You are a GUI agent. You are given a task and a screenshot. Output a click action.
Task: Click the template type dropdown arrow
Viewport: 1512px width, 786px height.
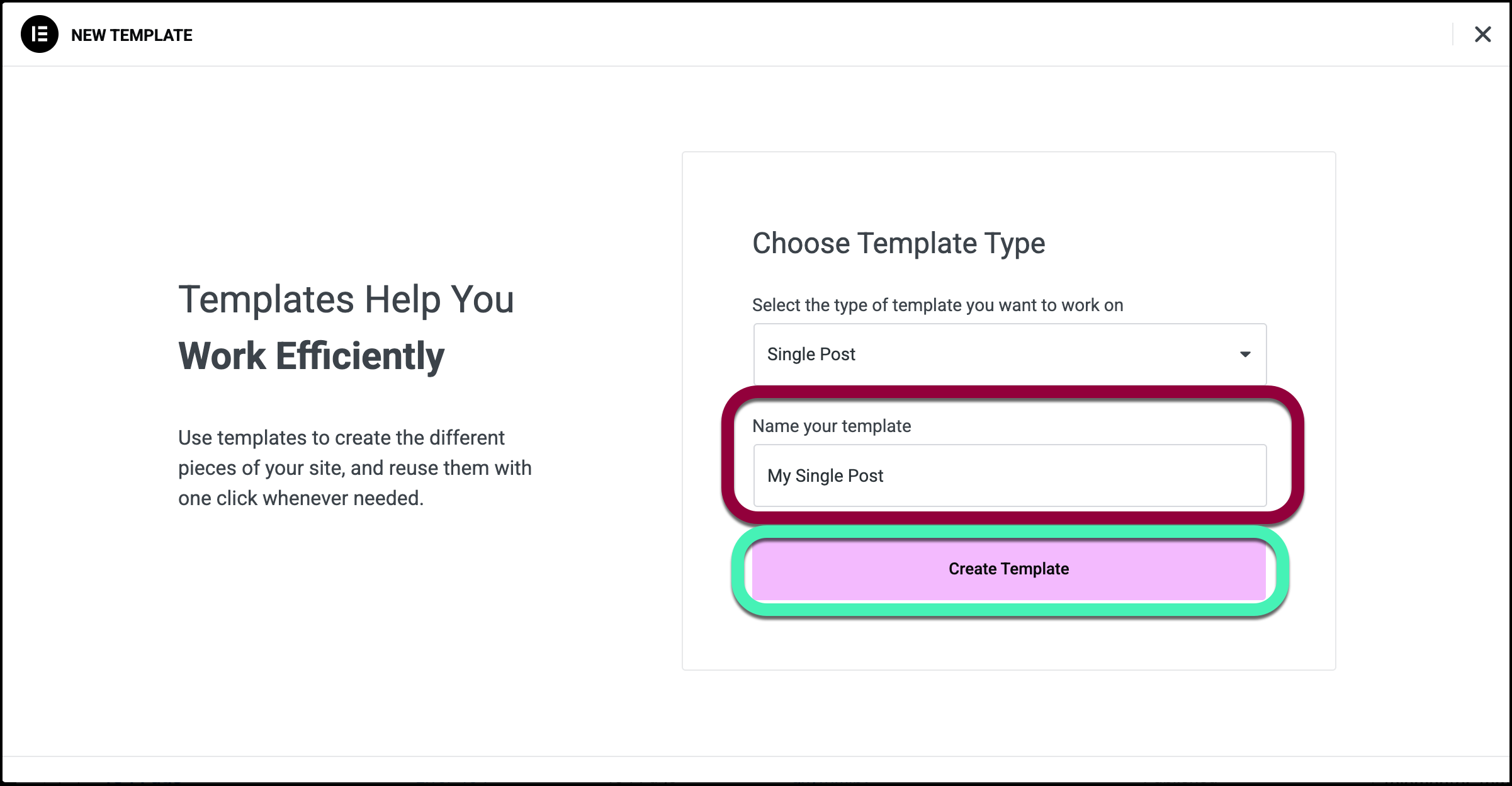pyautogui.click(x=1244, y=355)
